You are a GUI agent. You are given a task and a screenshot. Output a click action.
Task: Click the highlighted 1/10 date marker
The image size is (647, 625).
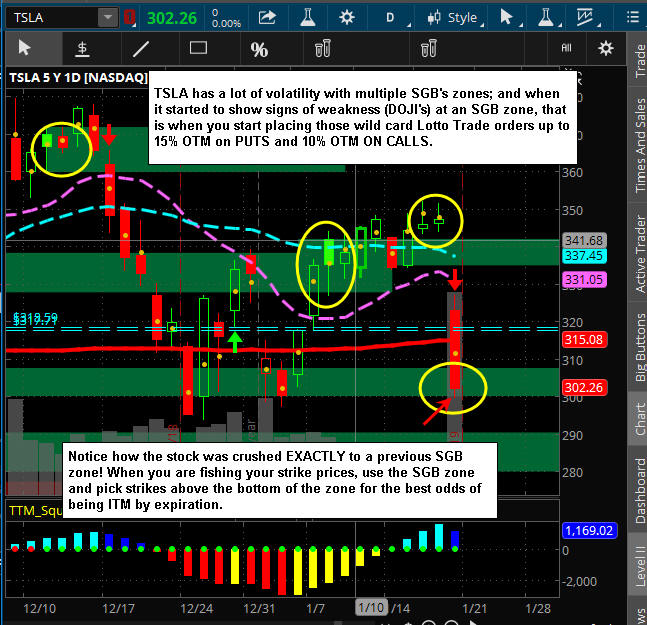[x=371, y=608]
